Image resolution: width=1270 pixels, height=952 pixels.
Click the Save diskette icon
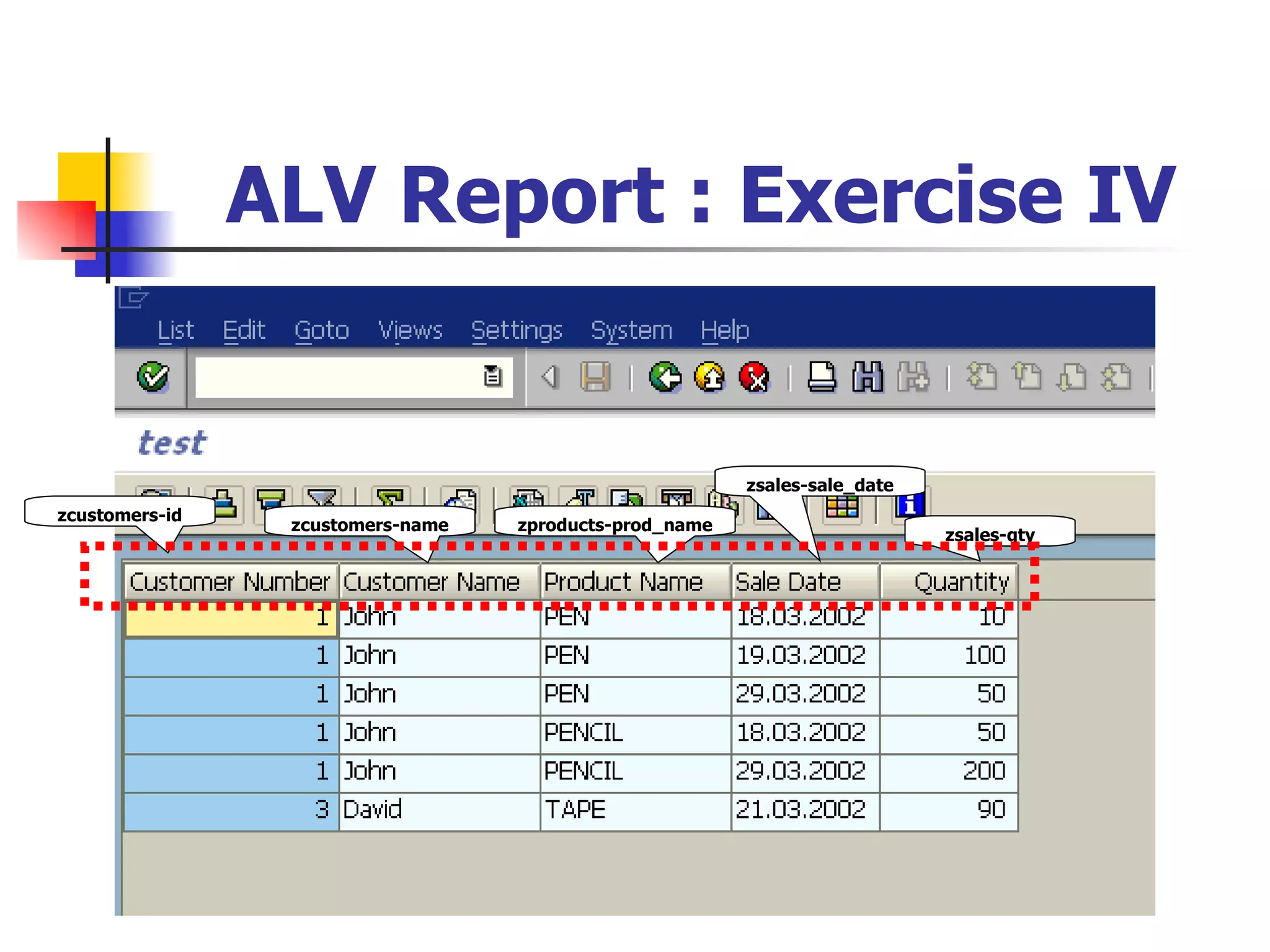595,377
